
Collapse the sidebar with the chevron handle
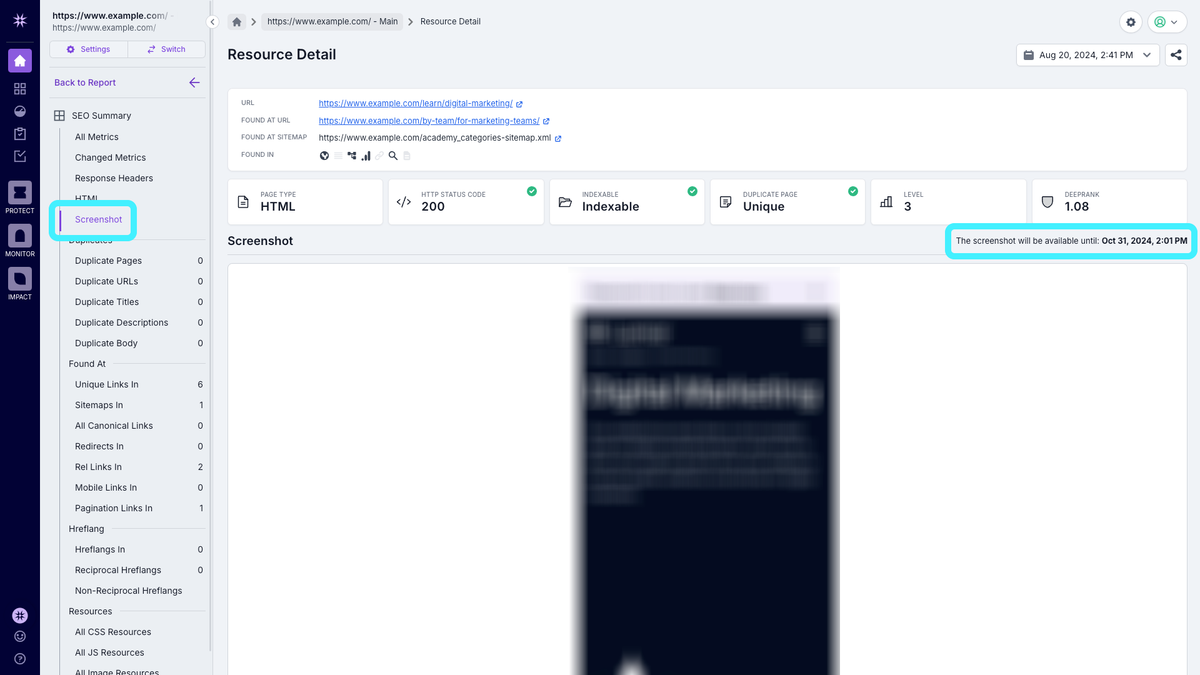(212, 22)
